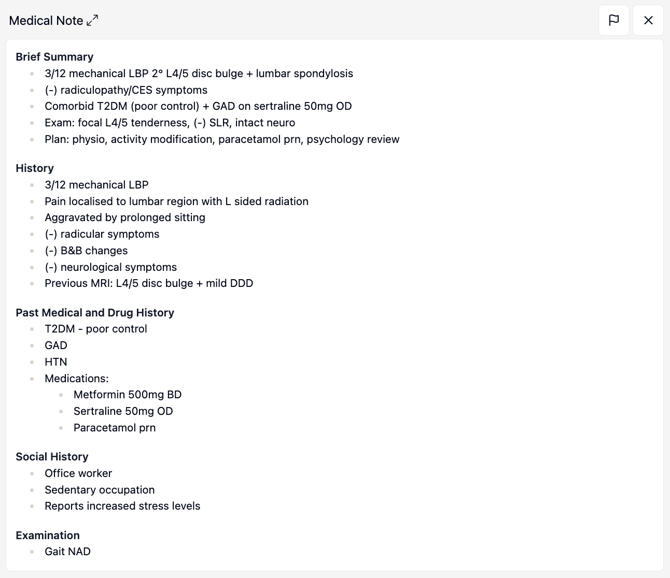Screen dimensions: 670x578
Task: Click the Past Medical and Drug History heading
Action: (95, 313)
